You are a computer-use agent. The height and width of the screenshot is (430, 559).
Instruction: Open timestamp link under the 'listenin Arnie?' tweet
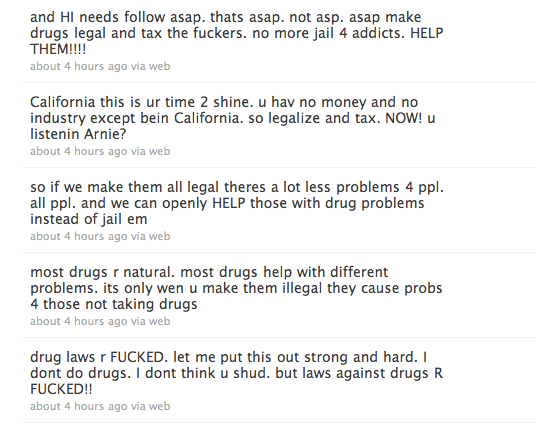click(78, 151)
